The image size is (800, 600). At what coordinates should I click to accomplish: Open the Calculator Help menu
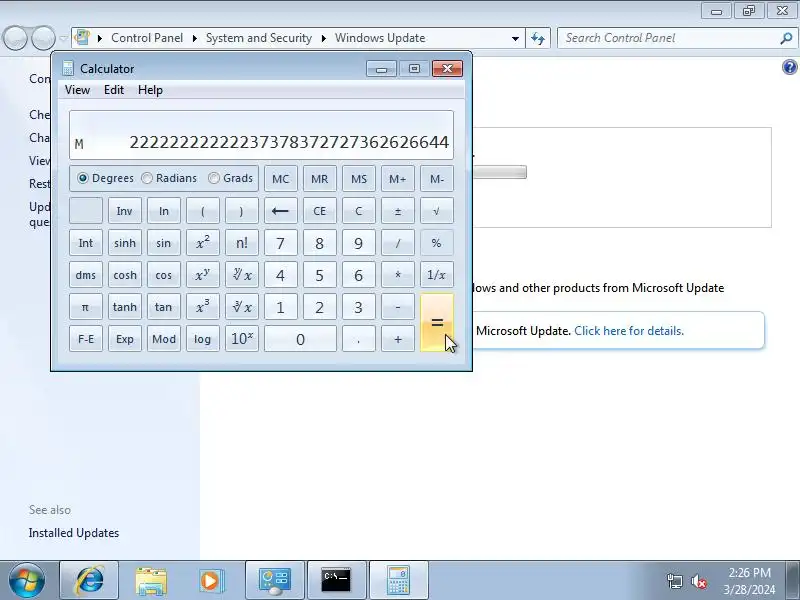(x=151, y=90)
